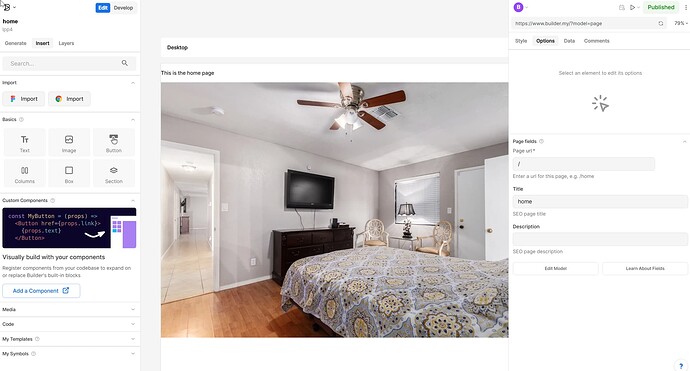Switch to the Comments tab

(597, 41)
